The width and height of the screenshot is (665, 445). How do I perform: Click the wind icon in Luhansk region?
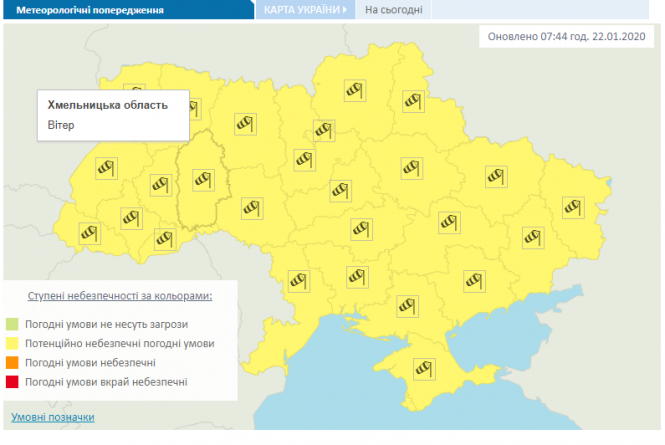[x=572, y=205]
